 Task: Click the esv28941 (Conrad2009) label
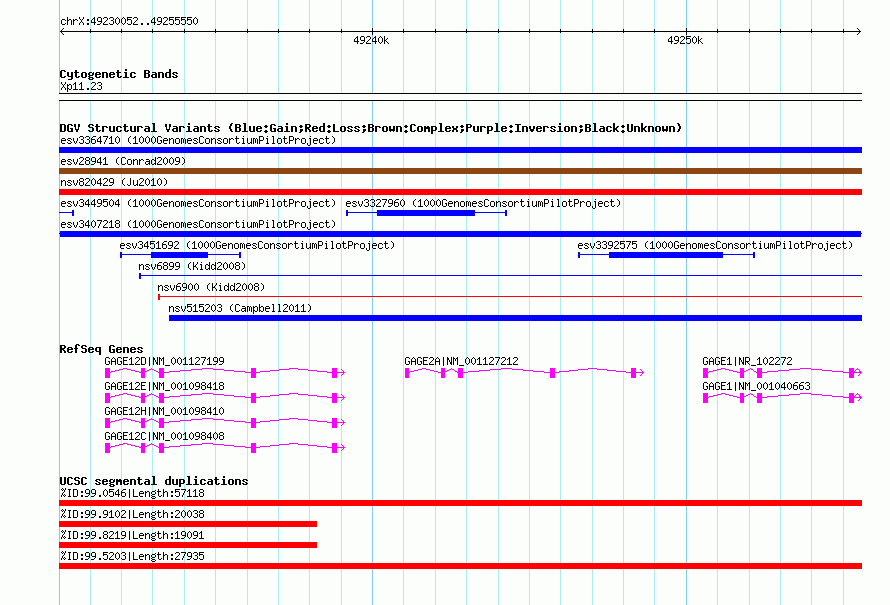[123, 161]
